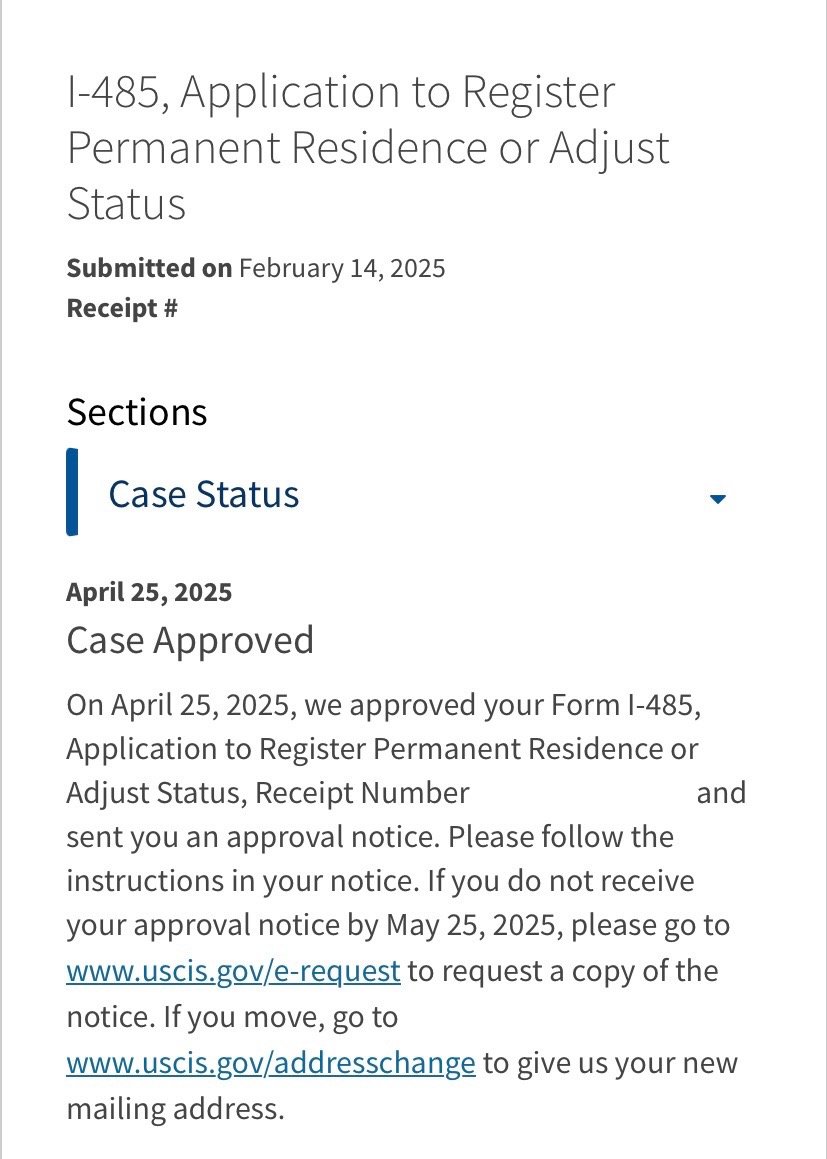
Task: Click the "May 25, 2025" deadline text
Action: 477,925
